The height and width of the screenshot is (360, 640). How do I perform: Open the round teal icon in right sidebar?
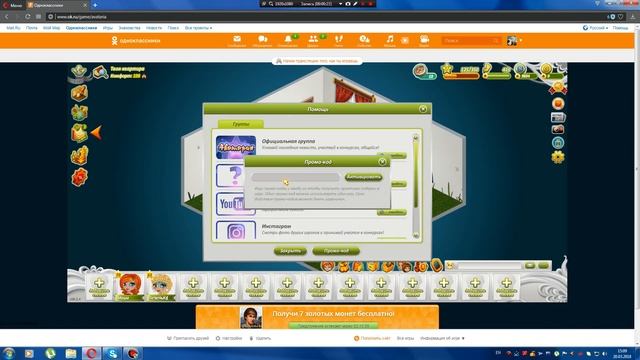point(558,143)
